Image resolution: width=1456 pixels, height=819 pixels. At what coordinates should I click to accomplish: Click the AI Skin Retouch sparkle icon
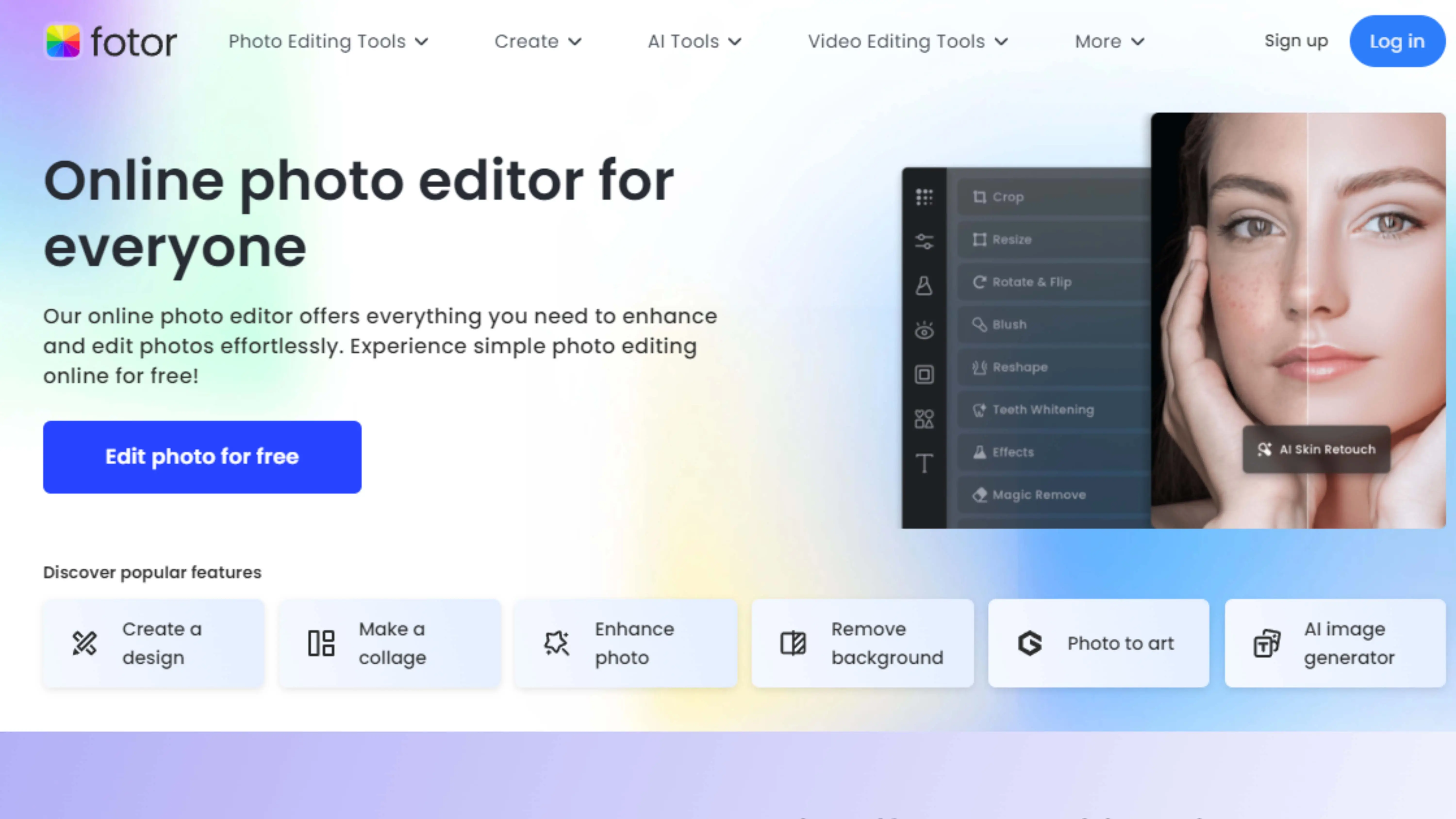tap(1264, 449)
